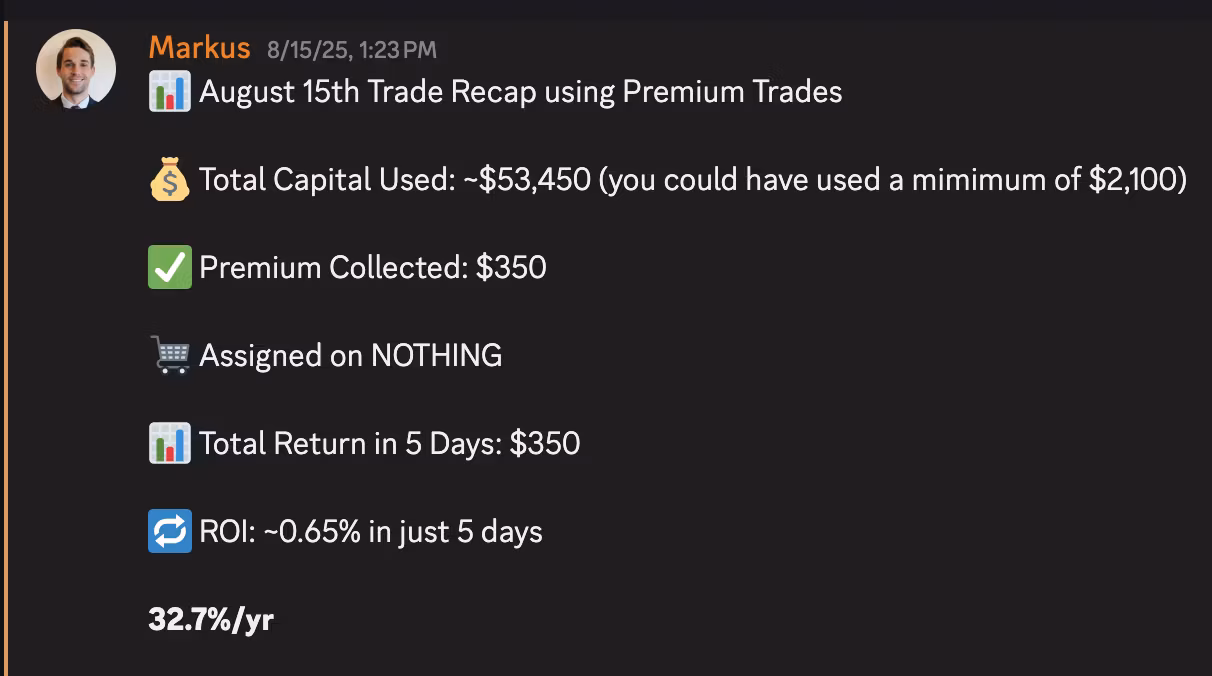Click the bold 32.7%/yr text
Viewport: 1212px width, 676px height.
pyautogui.click(x=211, y=619)
